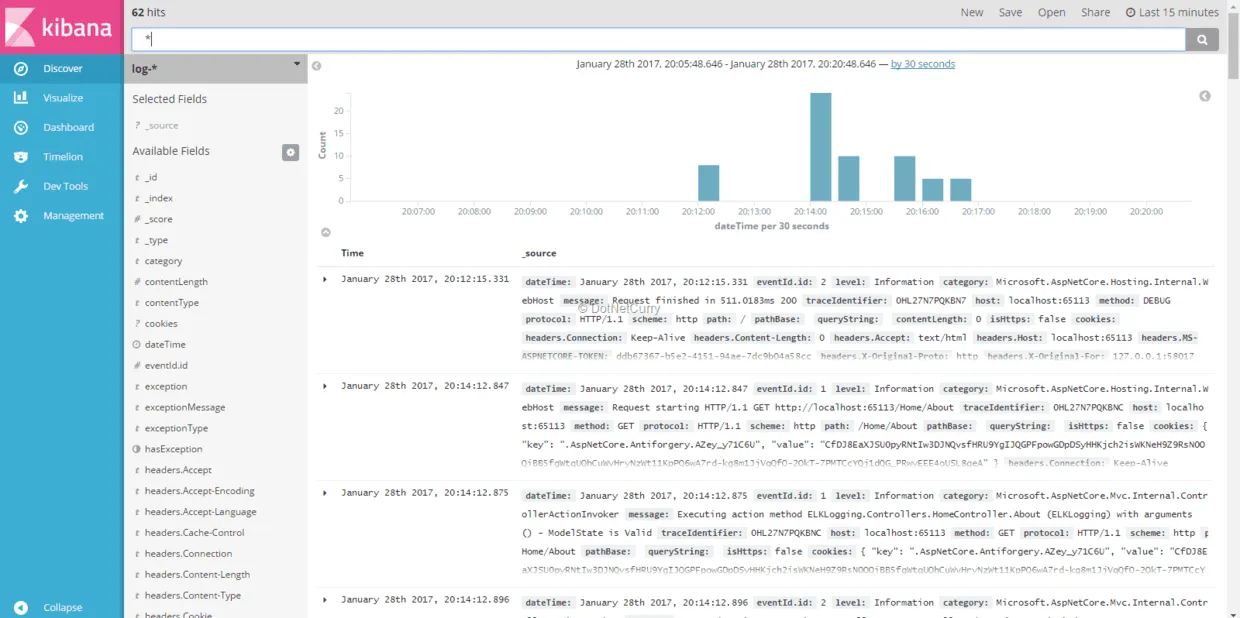Open the Visualize bar chart icon
This screenshot has width=1240, height=618.
20,98
